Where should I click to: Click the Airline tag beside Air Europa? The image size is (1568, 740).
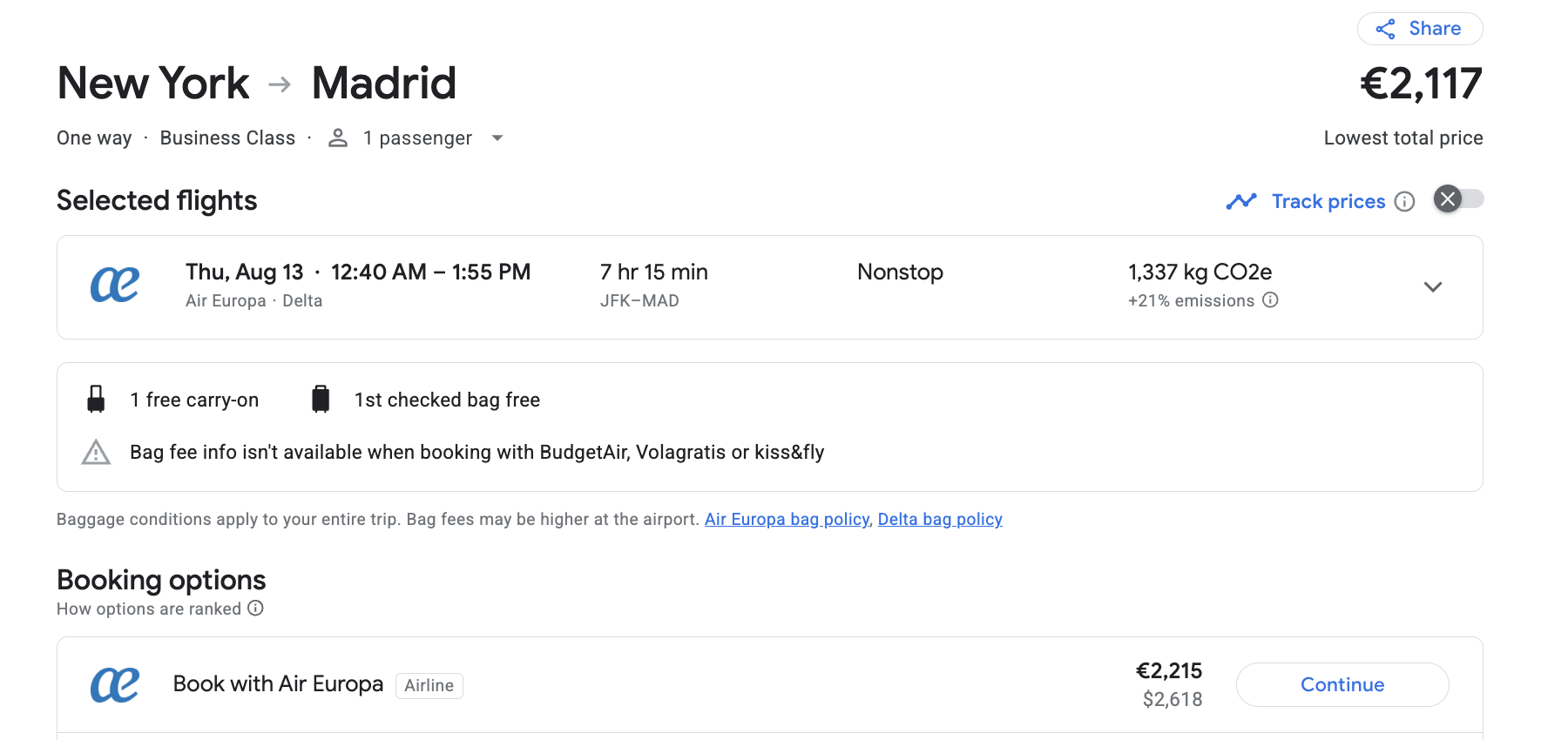429,686
